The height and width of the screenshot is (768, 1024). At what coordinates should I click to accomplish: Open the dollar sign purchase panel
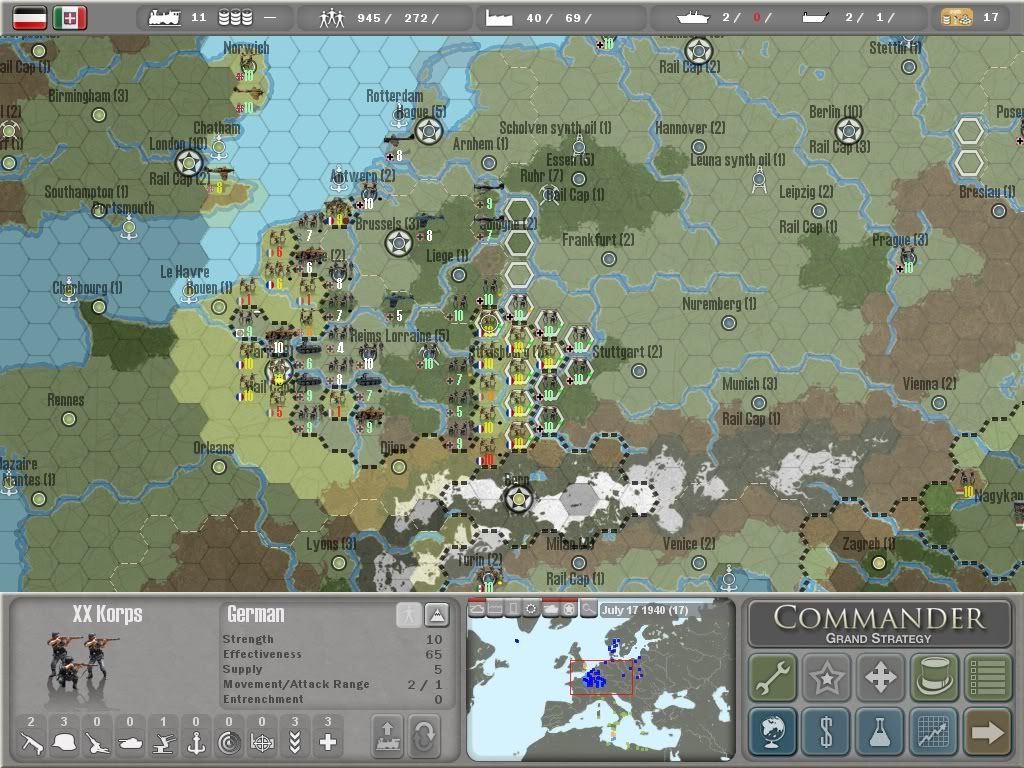[826, 731]
